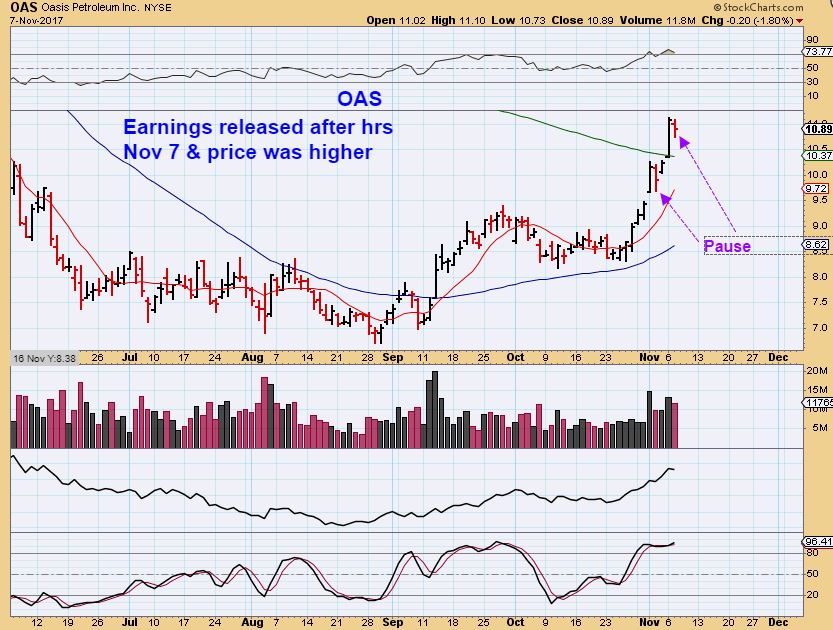Click the 10.89 last price tag on the axis
The height and width of the screenshot is (630, 833).
click(x=818, y=129)
